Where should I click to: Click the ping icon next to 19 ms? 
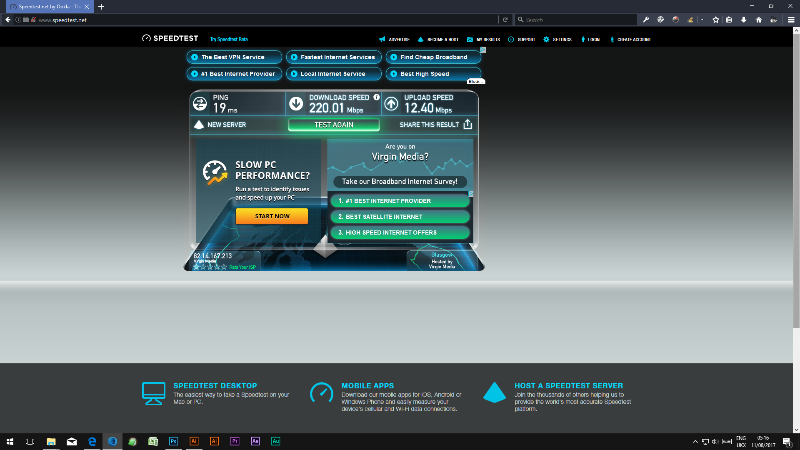[x=200, y=104]
